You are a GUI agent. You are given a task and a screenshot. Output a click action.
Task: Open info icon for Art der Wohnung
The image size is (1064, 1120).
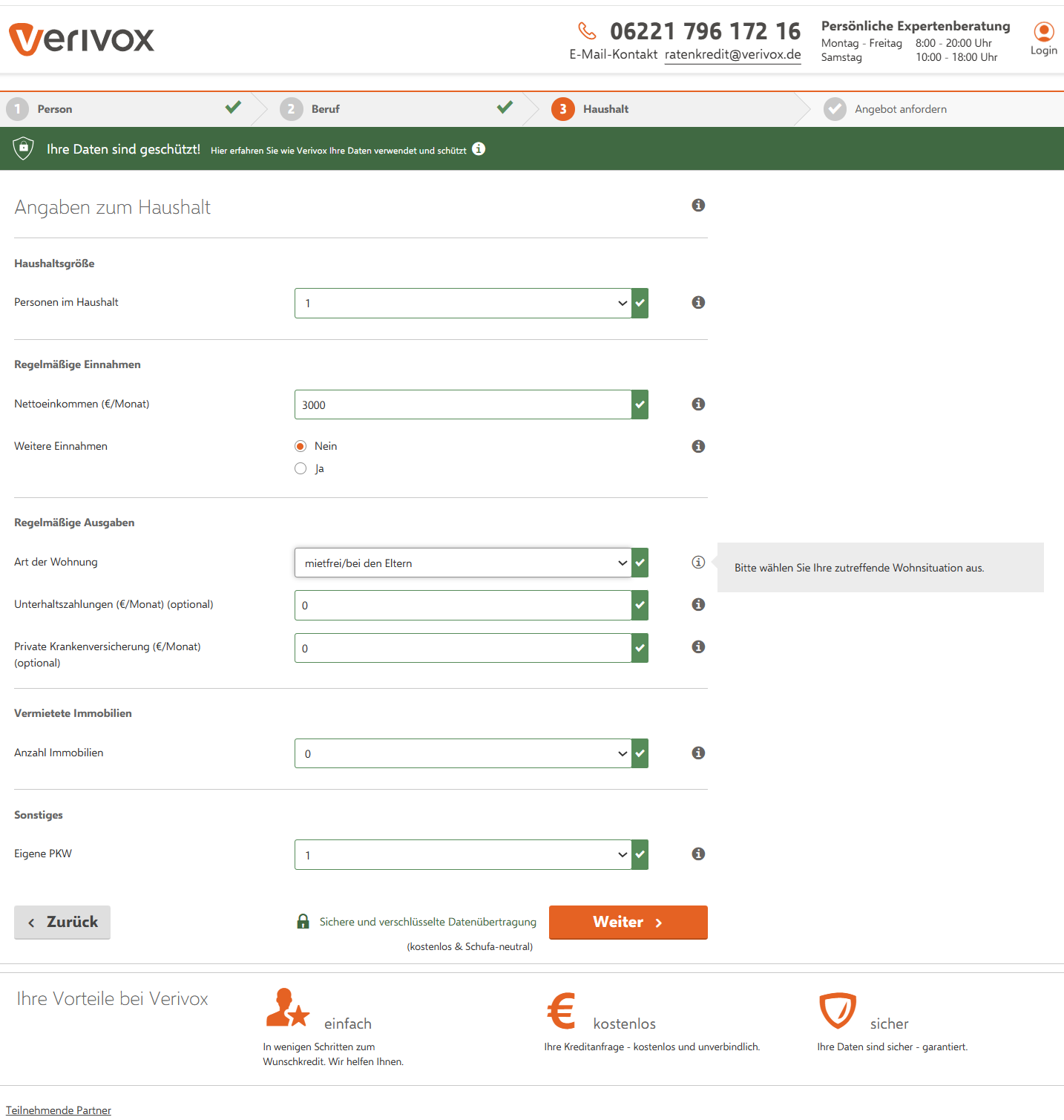click(697, 563)
